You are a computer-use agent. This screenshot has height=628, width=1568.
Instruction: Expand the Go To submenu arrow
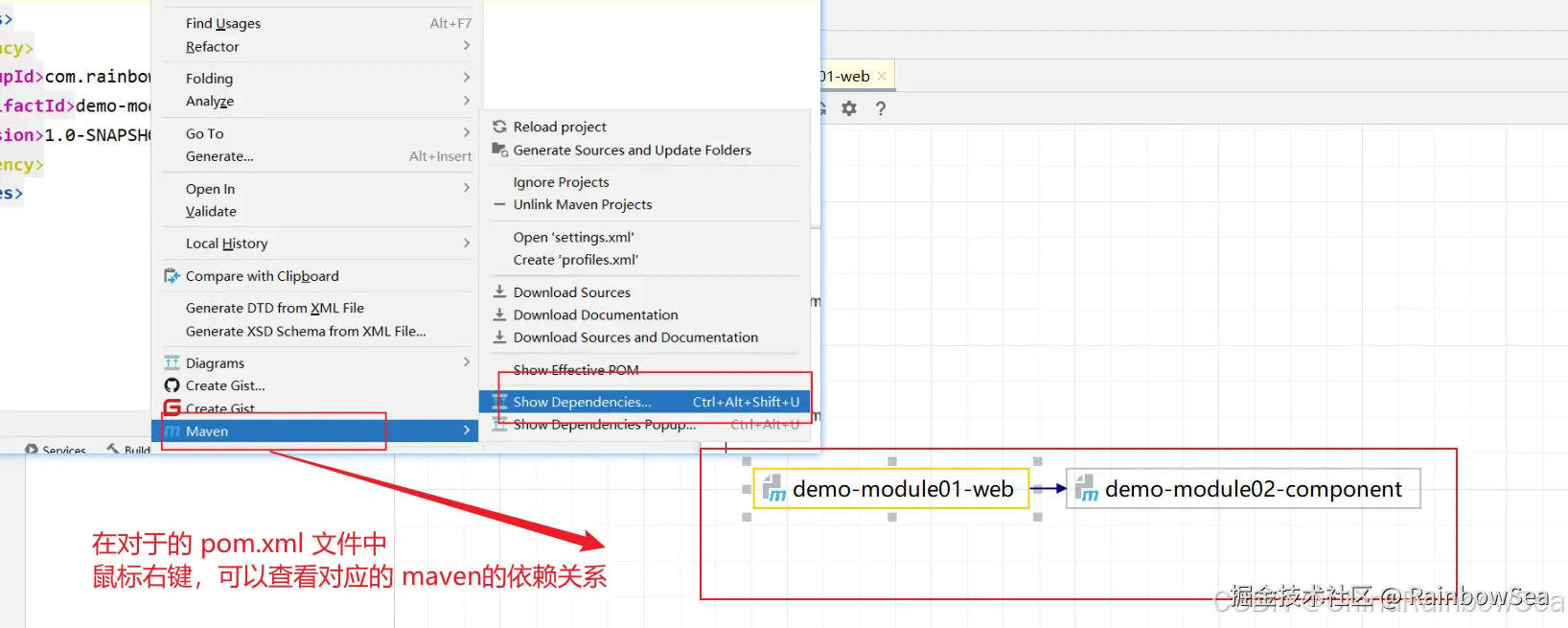[467, 133]
